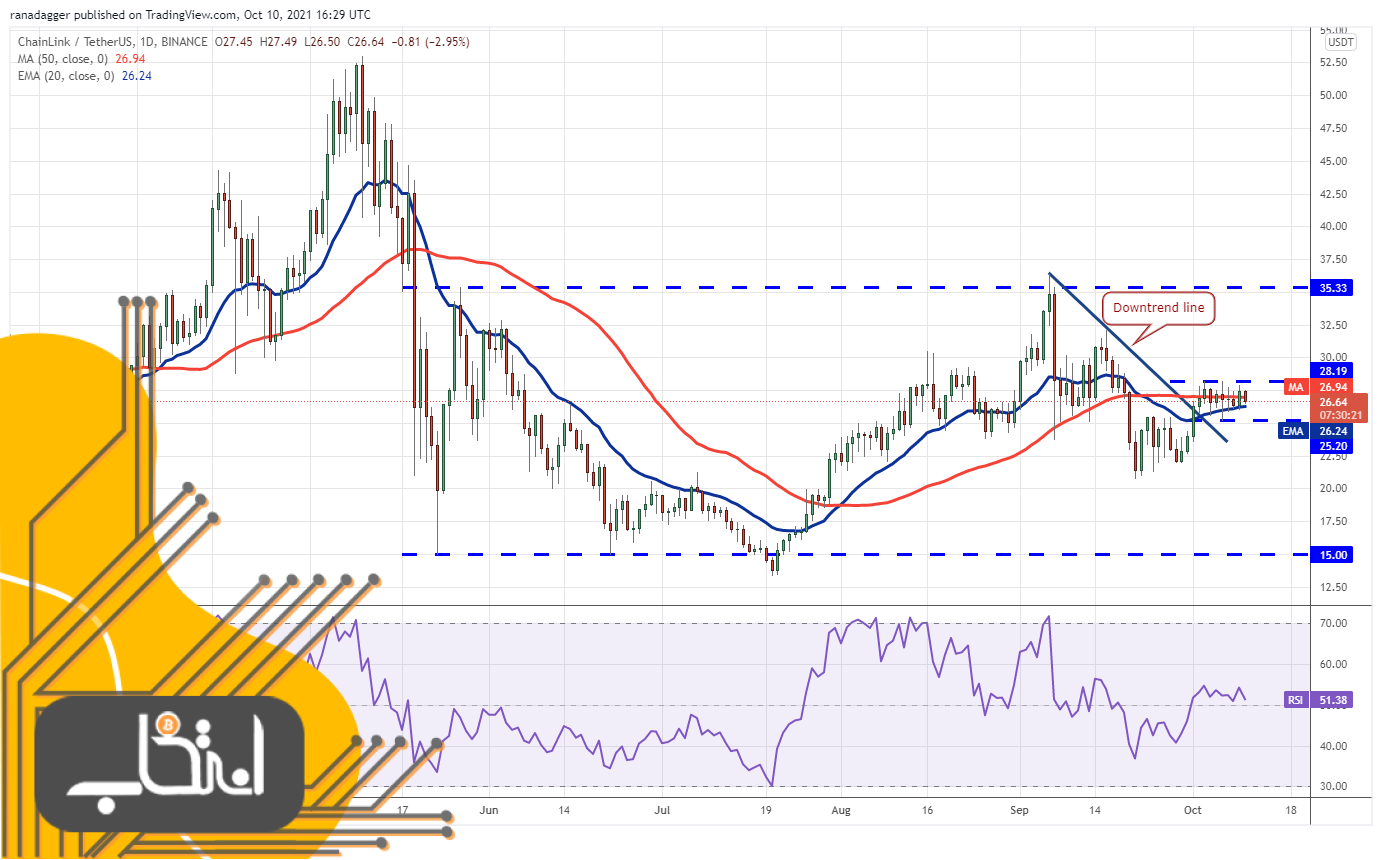Click the 16 date label on time axis
1382x860 pixels.
point(927,810)
